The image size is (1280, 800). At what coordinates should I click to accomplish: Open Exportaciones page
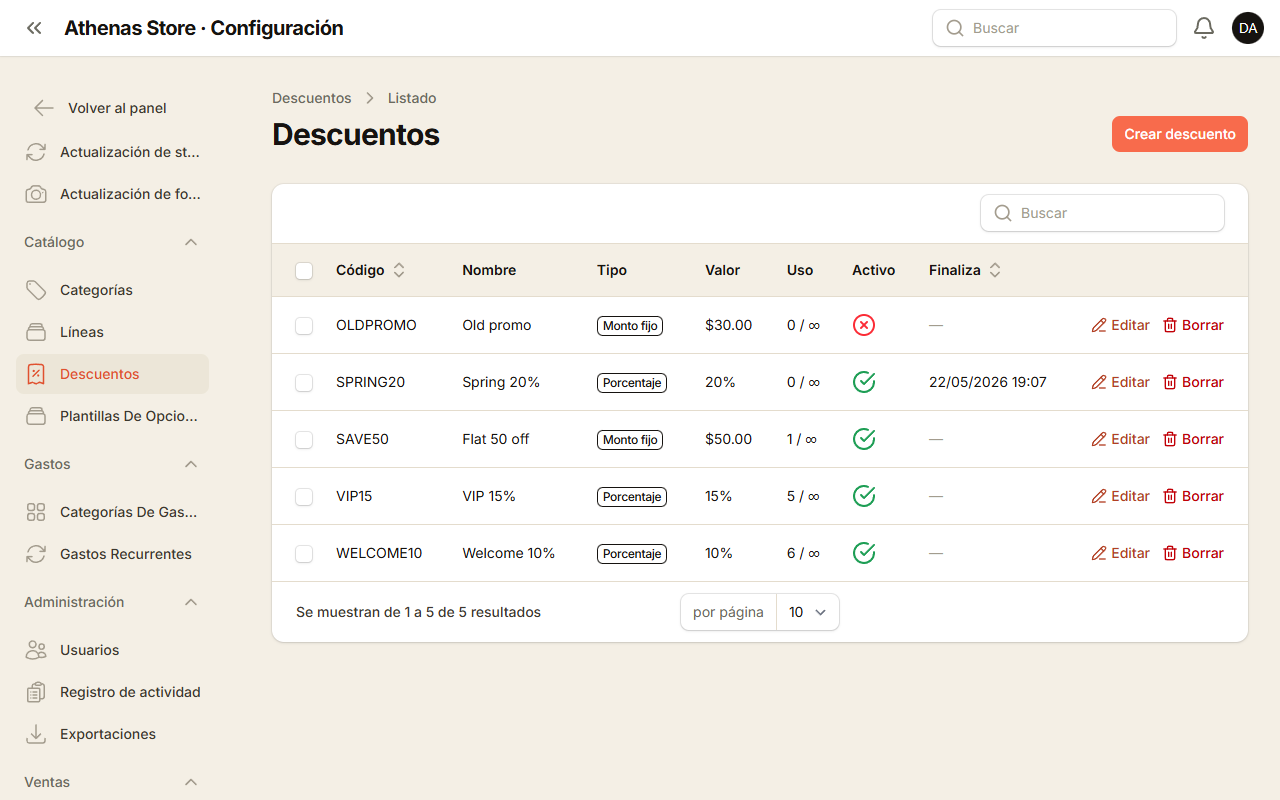click(x=112, y=734)
